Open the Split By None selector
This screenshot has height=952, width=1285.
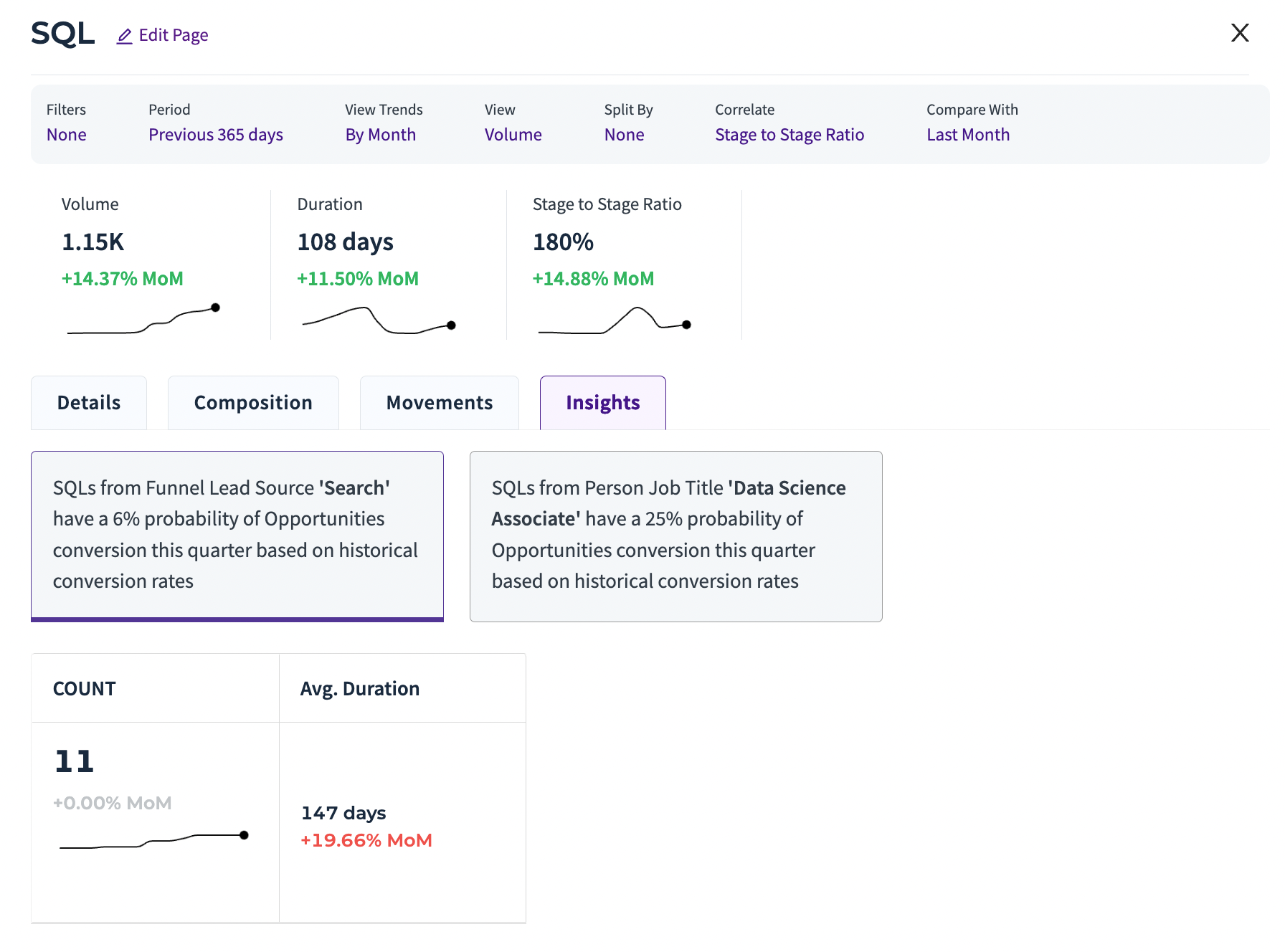[624, 135]
